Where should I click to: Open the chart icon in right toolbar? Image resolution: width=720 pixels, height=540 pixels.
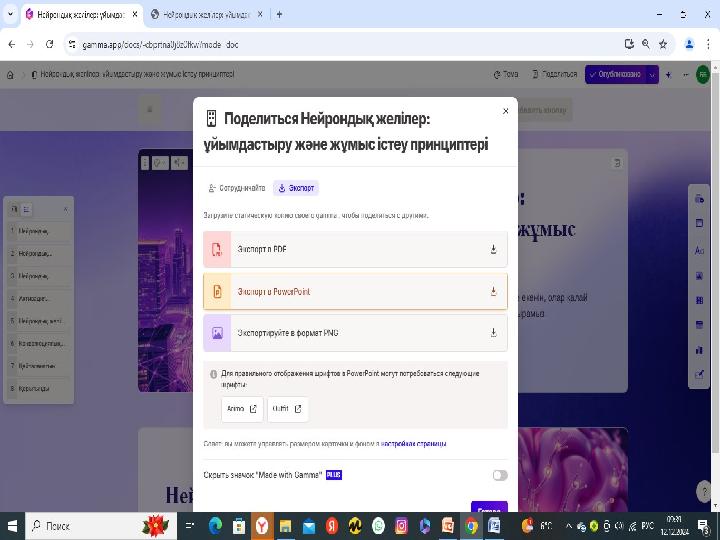(699, 350)
